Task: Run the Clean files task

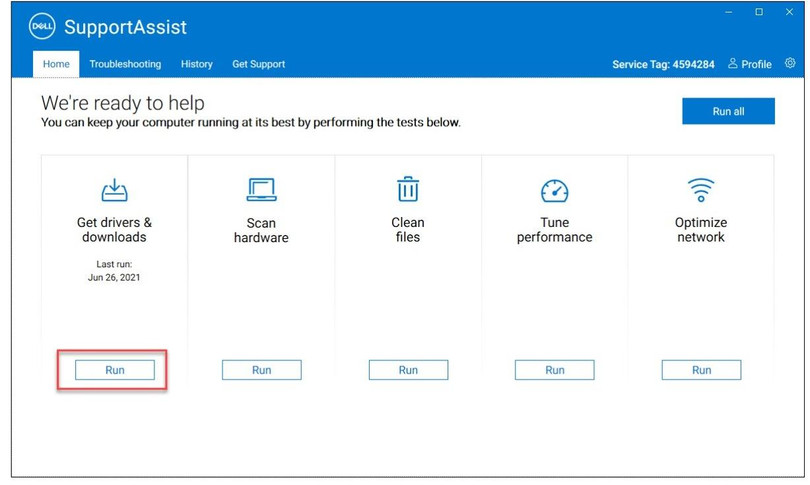Action: click(408, 370)
